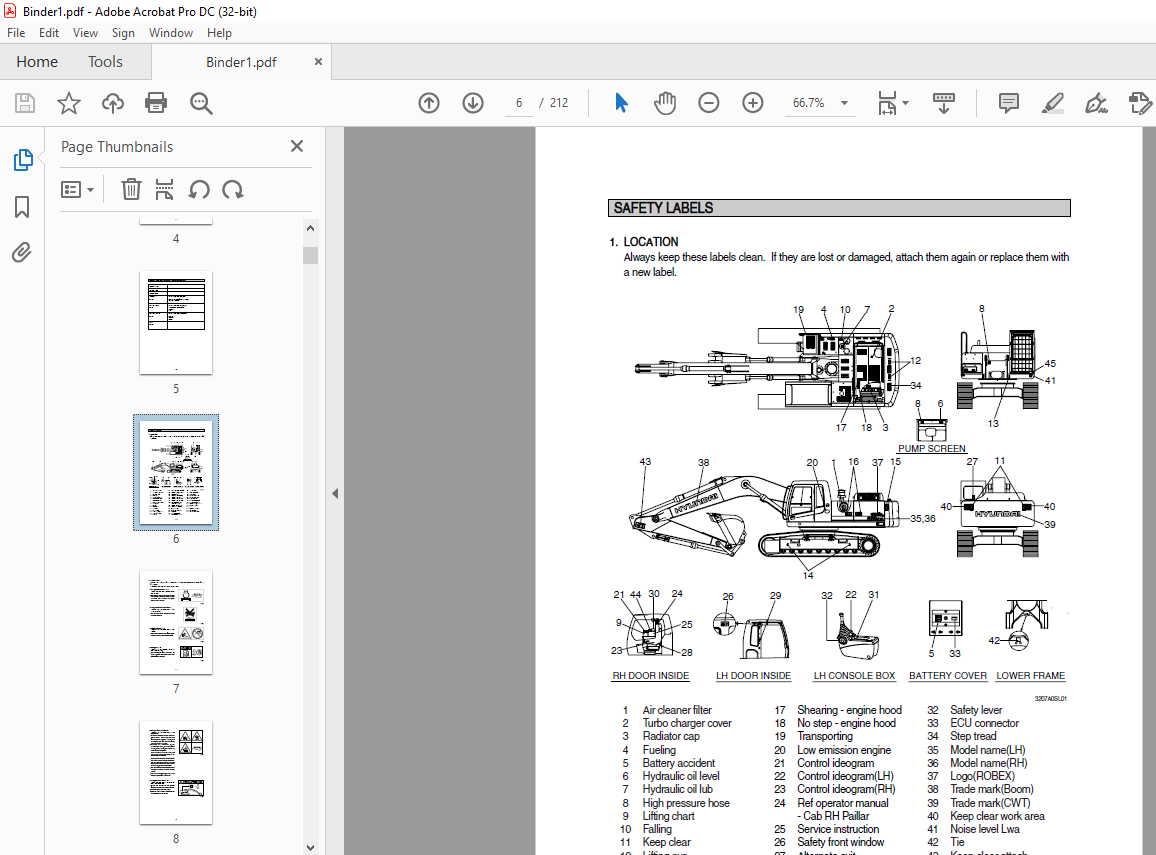Rotate page clockwise
This screenshot has width=1156, height=855.
233,189
